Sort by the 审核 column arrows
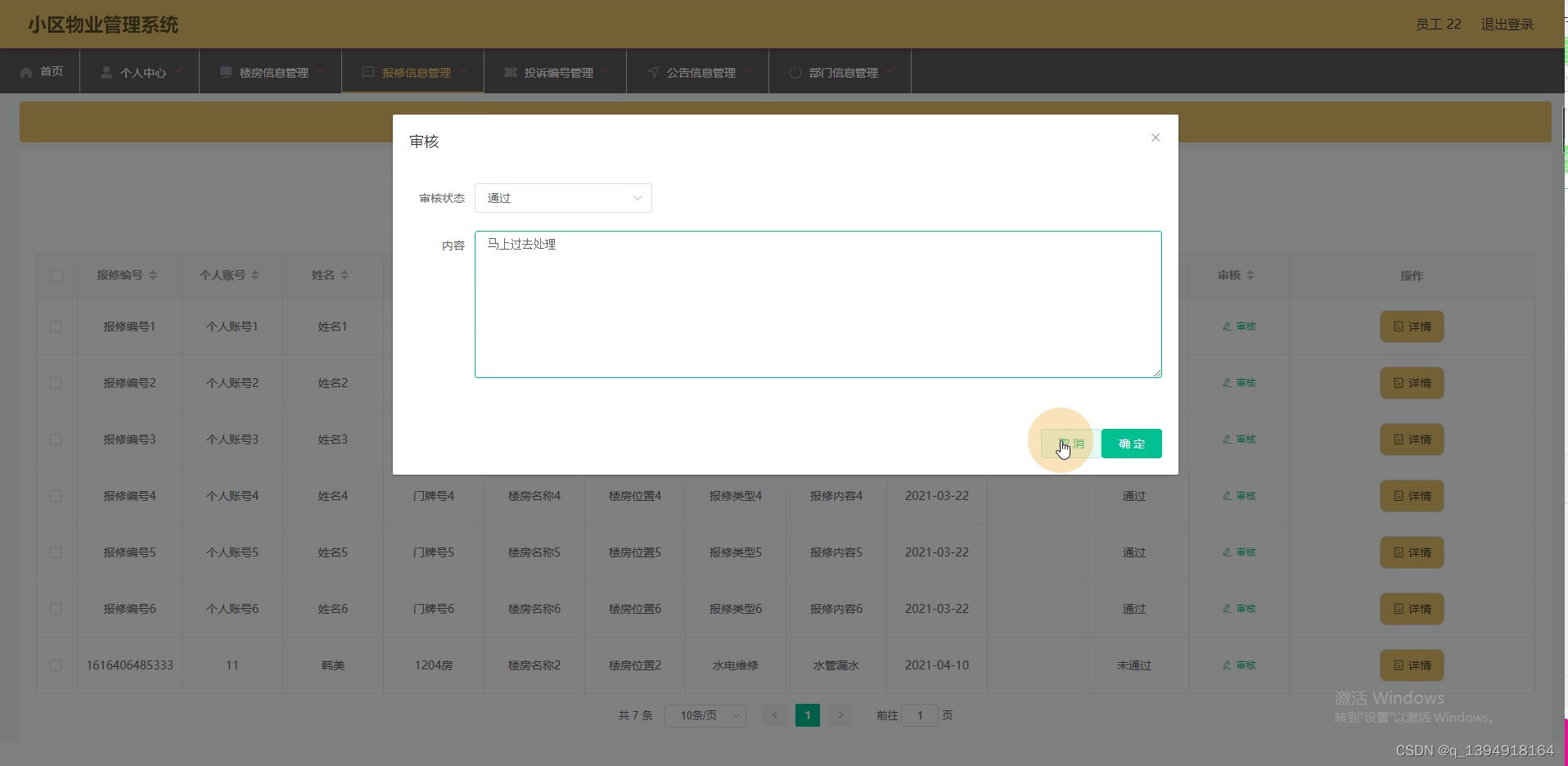Image resolution: width=1568 pixels, height=766 pixels. 1250,275
